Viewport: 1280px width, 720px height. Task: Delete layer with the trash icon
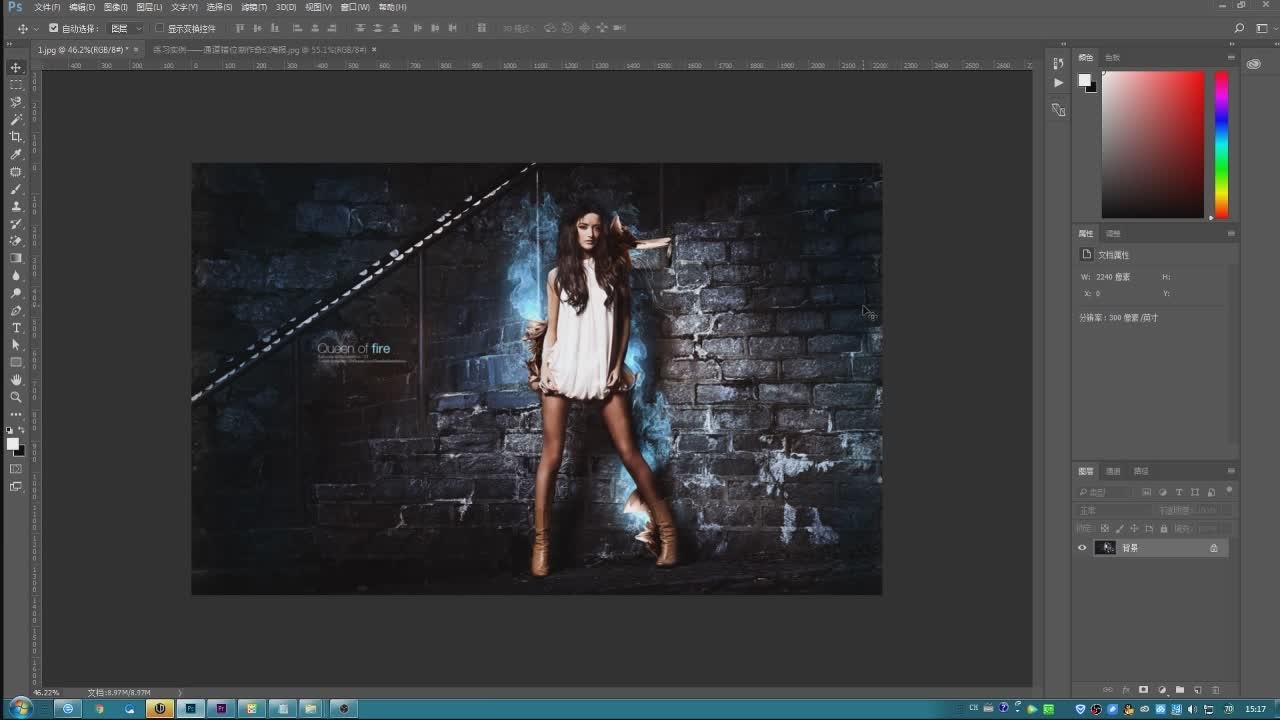1216,690
